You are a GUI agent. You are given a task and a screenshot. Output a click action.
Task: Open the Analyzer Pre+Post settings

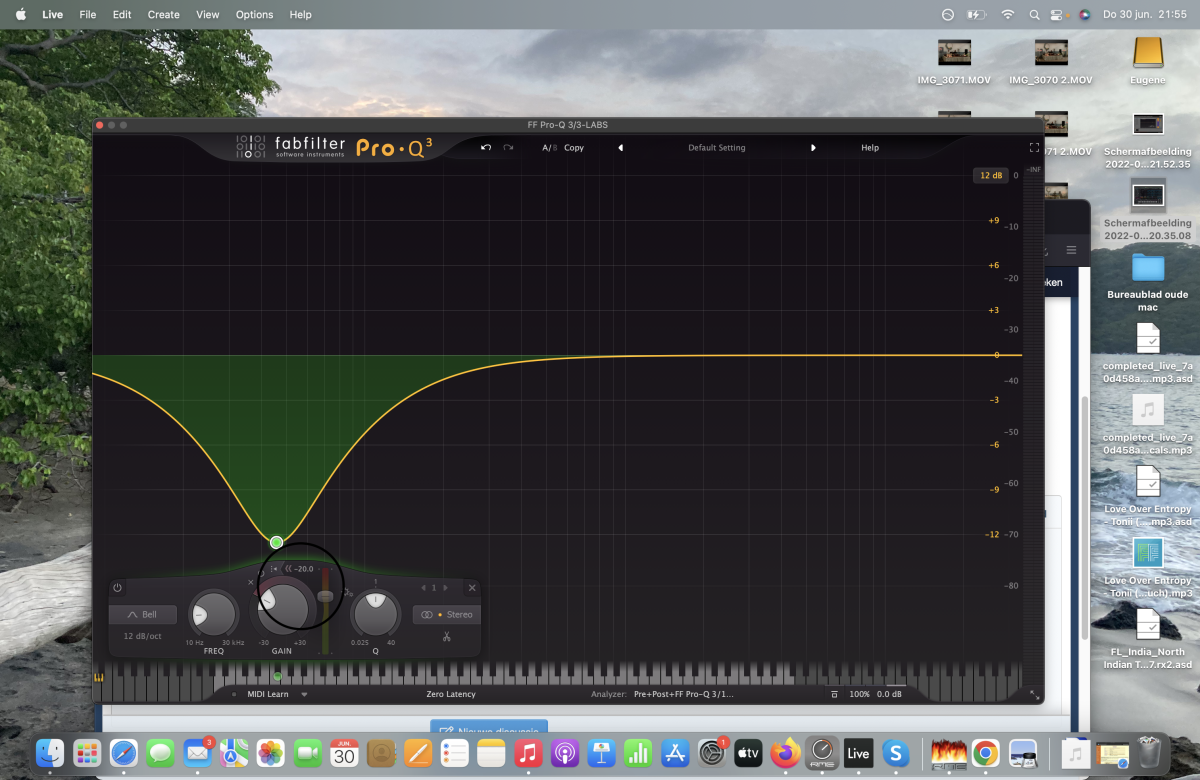[x=683, y=694]
